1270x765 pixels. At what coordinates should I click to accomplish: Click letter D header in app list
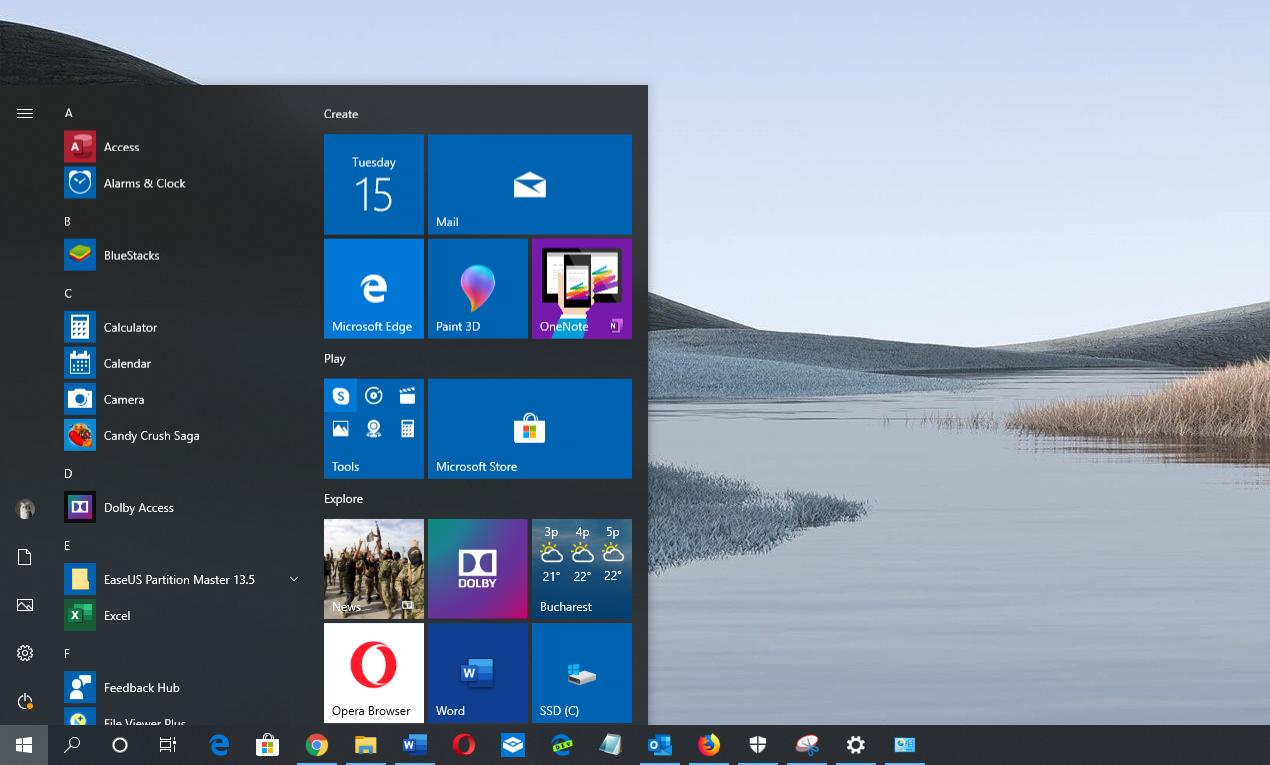pyautogui.click(x=68, y=473)
